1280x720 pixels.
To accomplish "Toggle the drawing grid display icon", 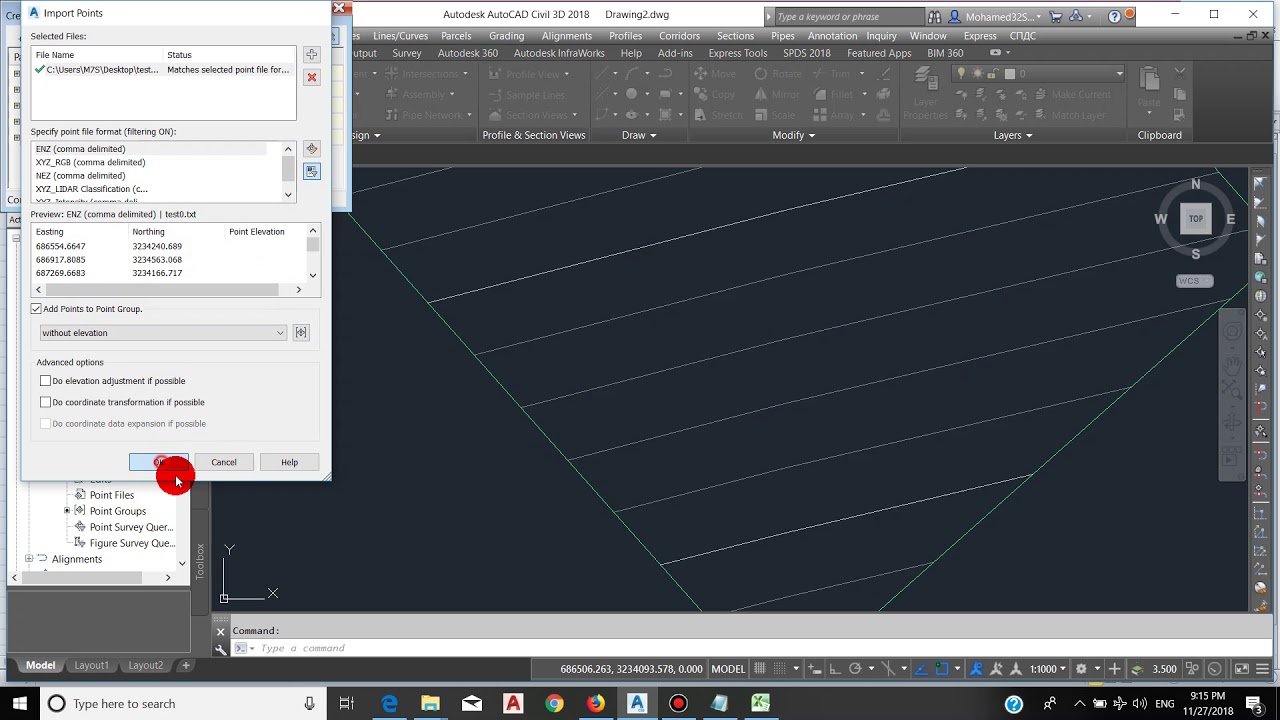I will tap(760, 669).
